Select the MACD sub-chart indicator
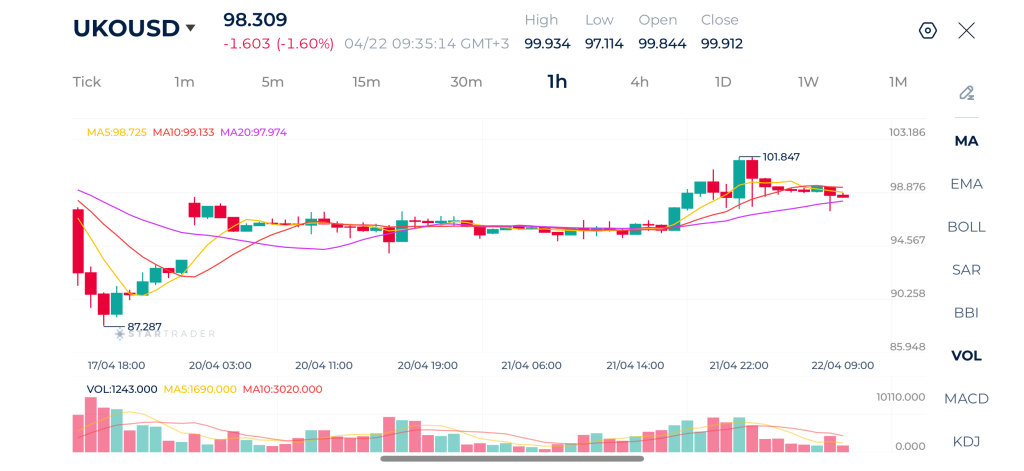The image size is (1024, 471). click(x=967, y=398)
